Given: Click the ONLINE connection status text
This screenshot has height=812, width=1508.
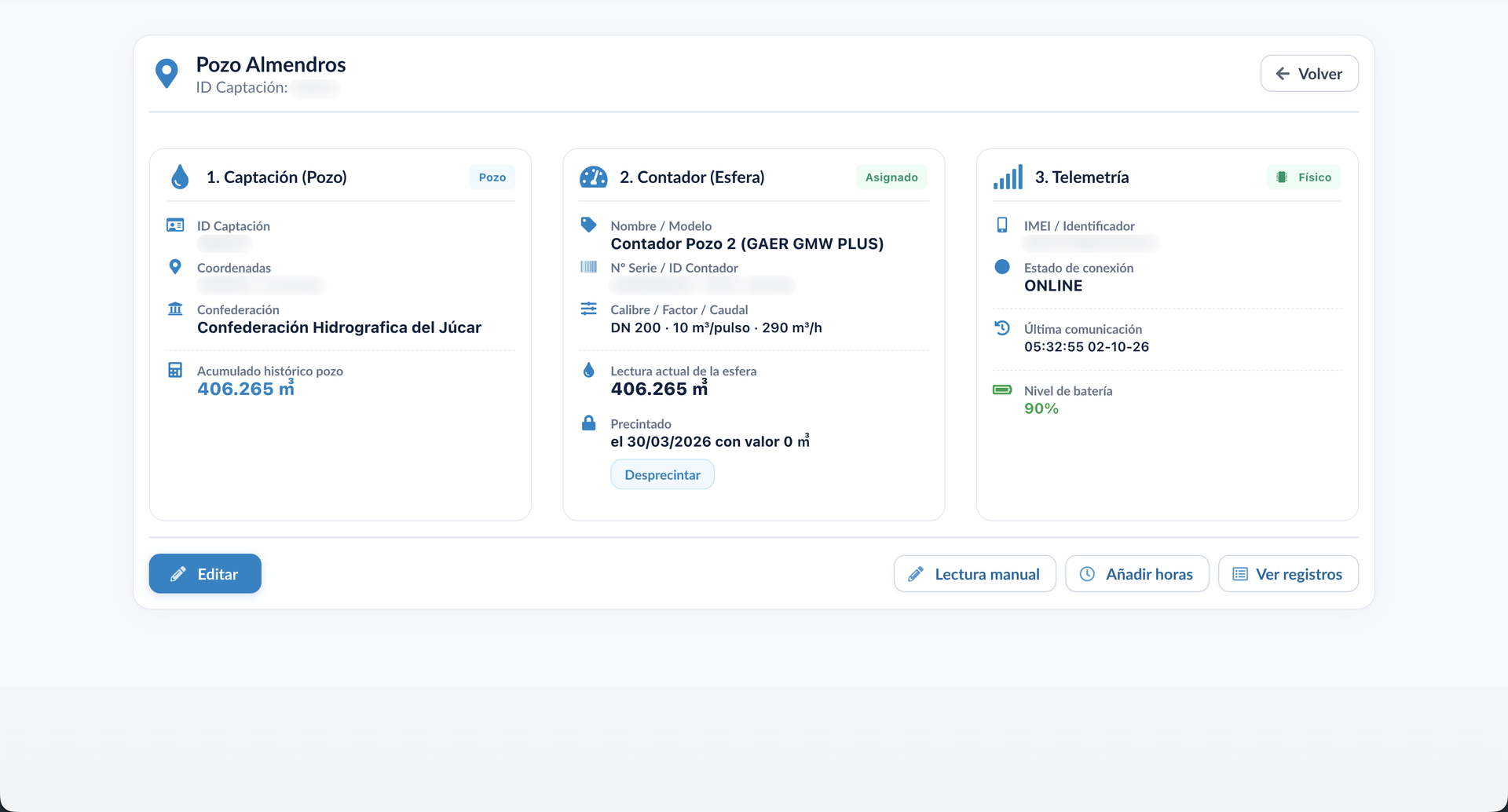Looking at the screenshot, I should click(1053, 286).
